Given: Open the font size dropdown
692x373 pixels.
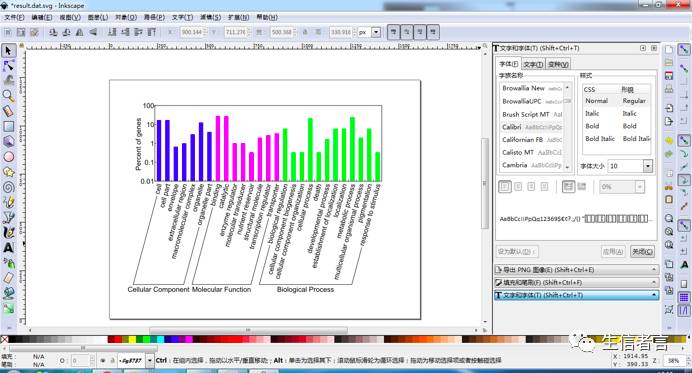Looking at the screenshot, I should [647, 166].
